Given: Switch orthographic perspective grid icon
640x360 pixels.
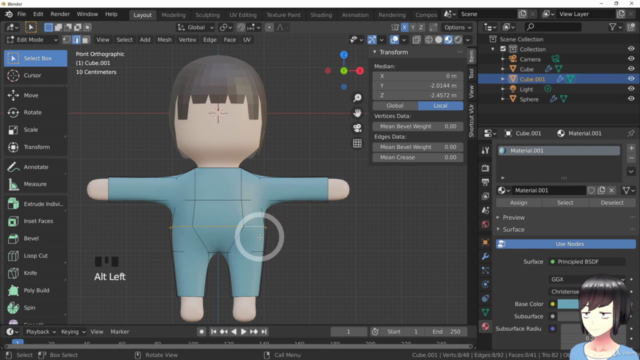Looking at the screenshot, I should 357,143.
